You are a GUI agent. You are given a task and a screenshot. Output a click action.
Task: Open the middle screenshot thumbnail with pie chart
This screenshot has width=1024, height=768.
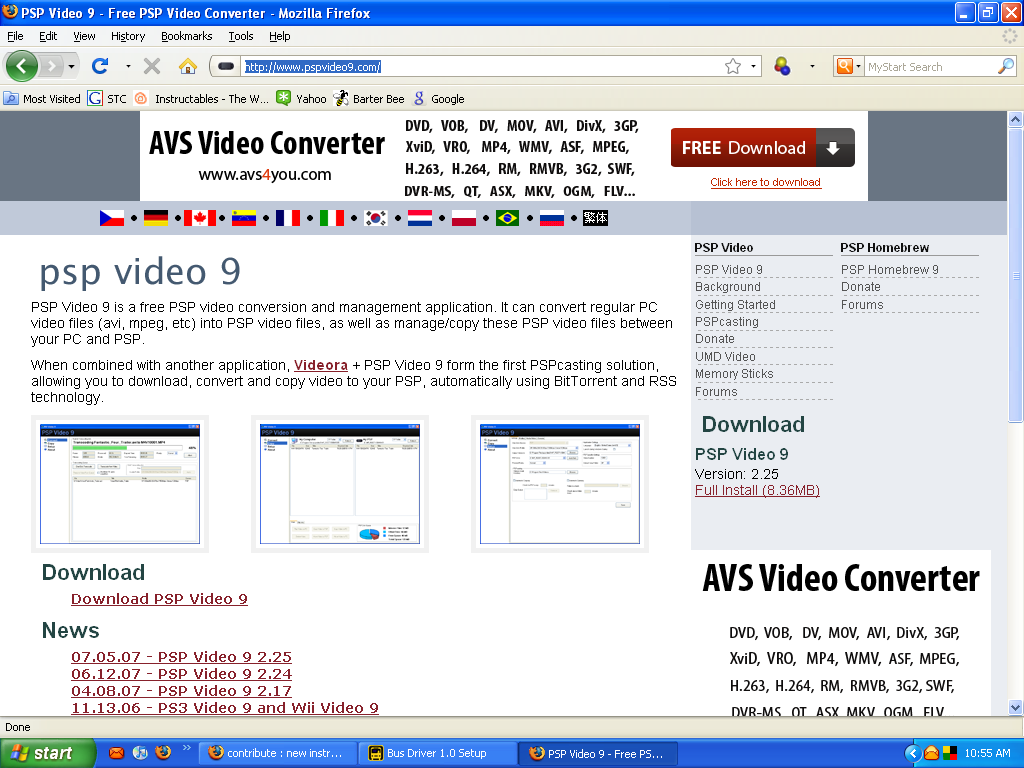(340, 484)
